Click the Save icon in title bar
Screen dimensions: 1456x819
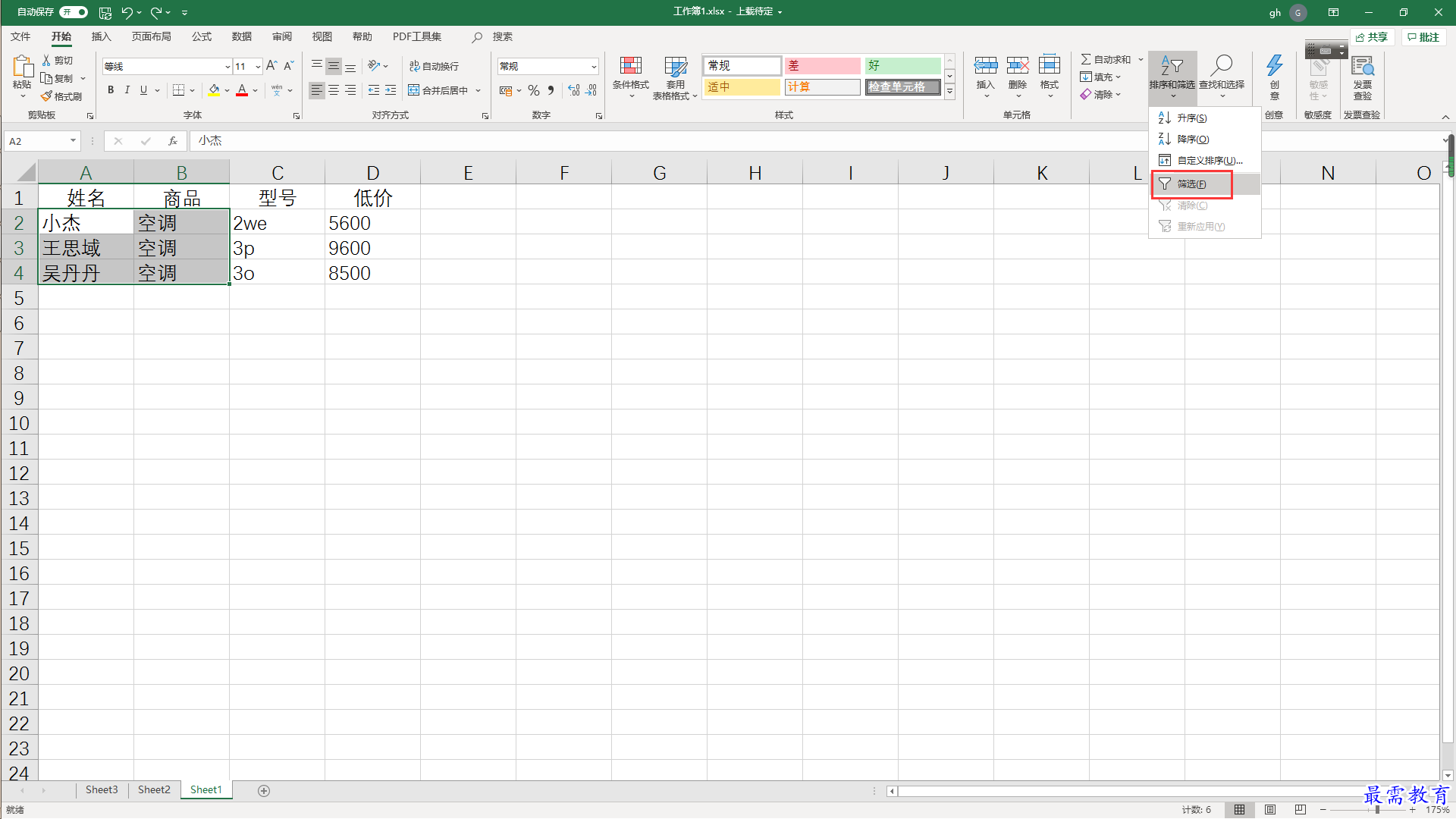(x=105, y=12)
